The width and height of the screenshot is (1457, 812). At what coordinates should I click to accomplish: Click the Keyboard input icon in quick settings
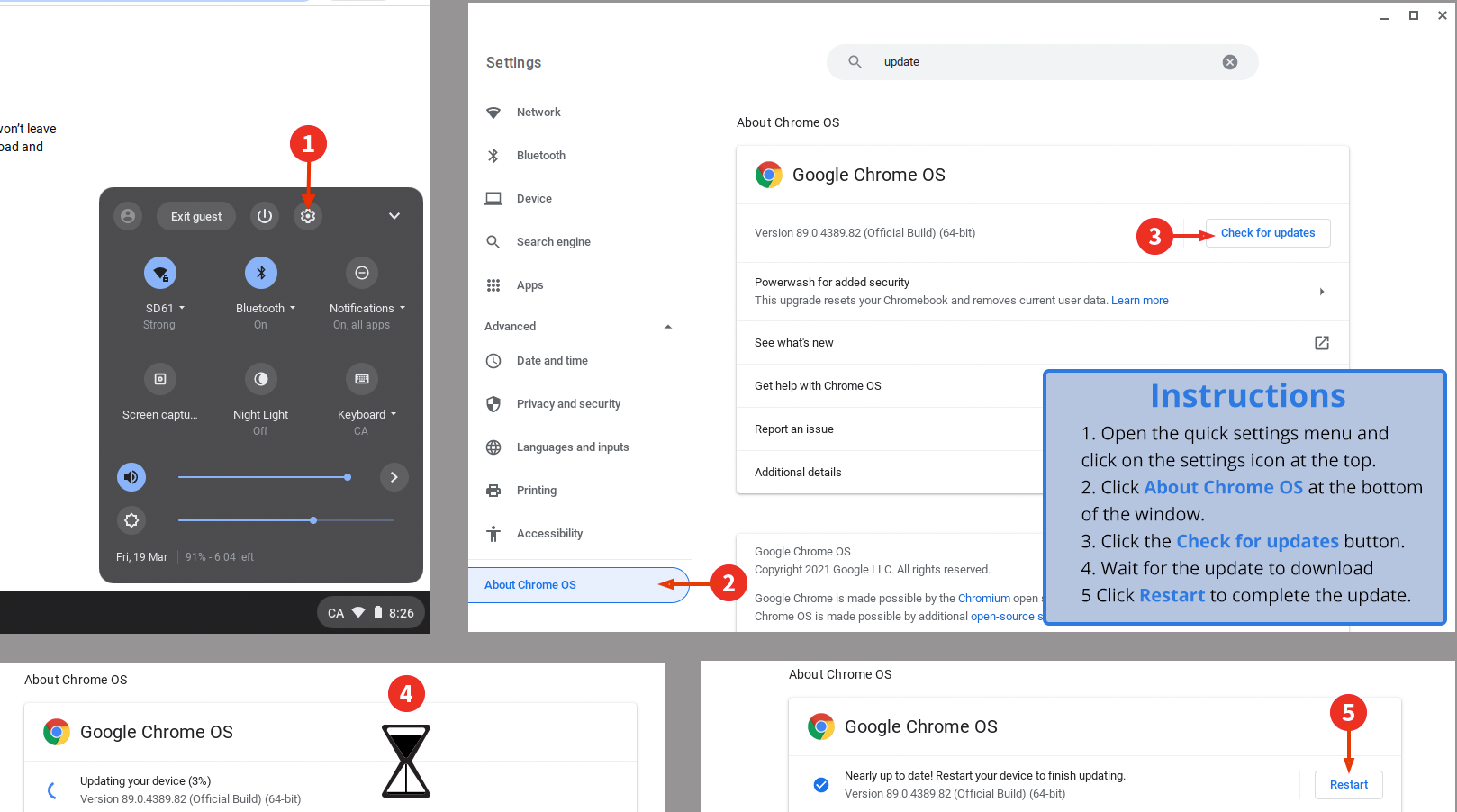(x=362, y=379)
